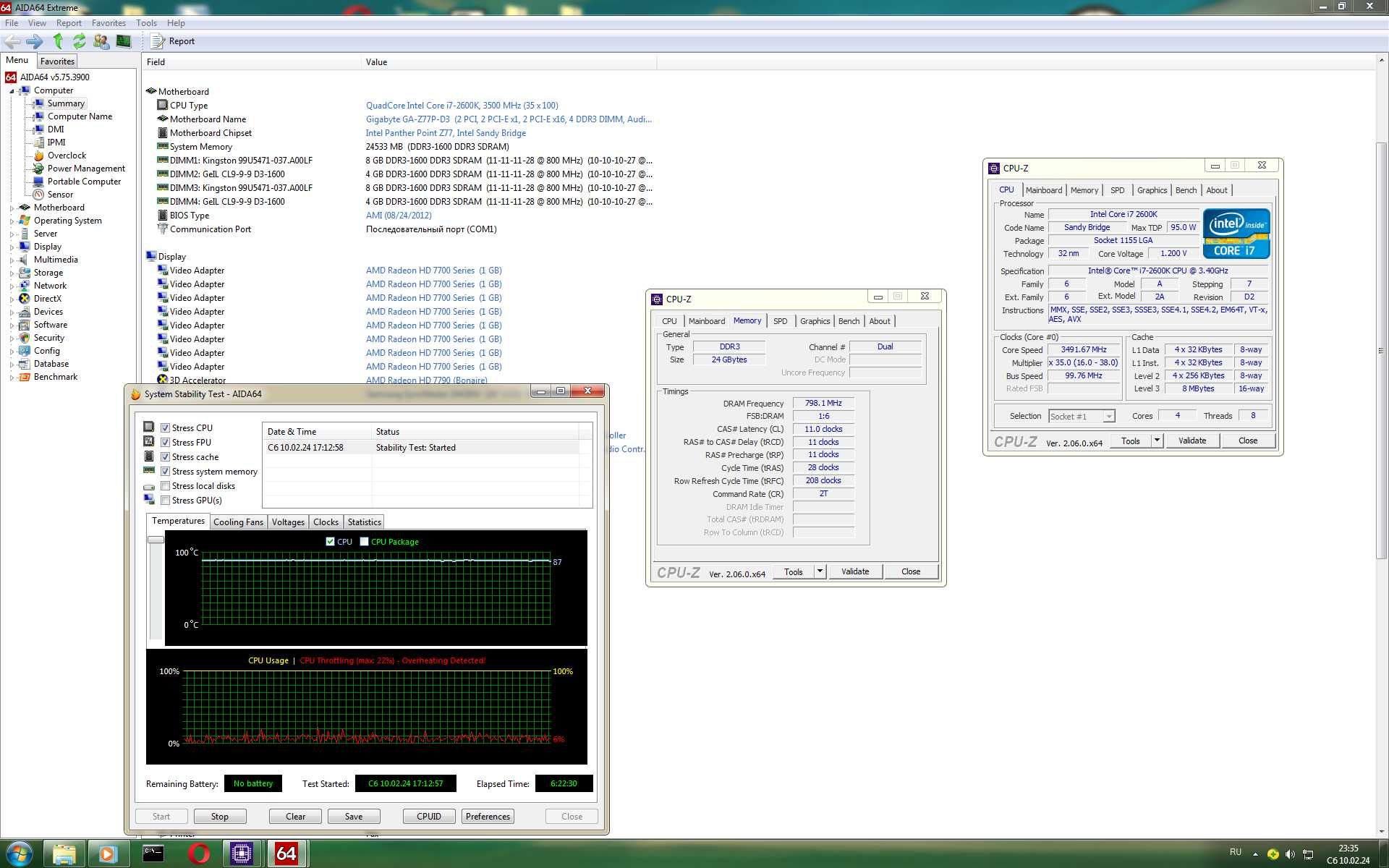
Task: Select the IPMI tree entry
Action: pos(56,142)
